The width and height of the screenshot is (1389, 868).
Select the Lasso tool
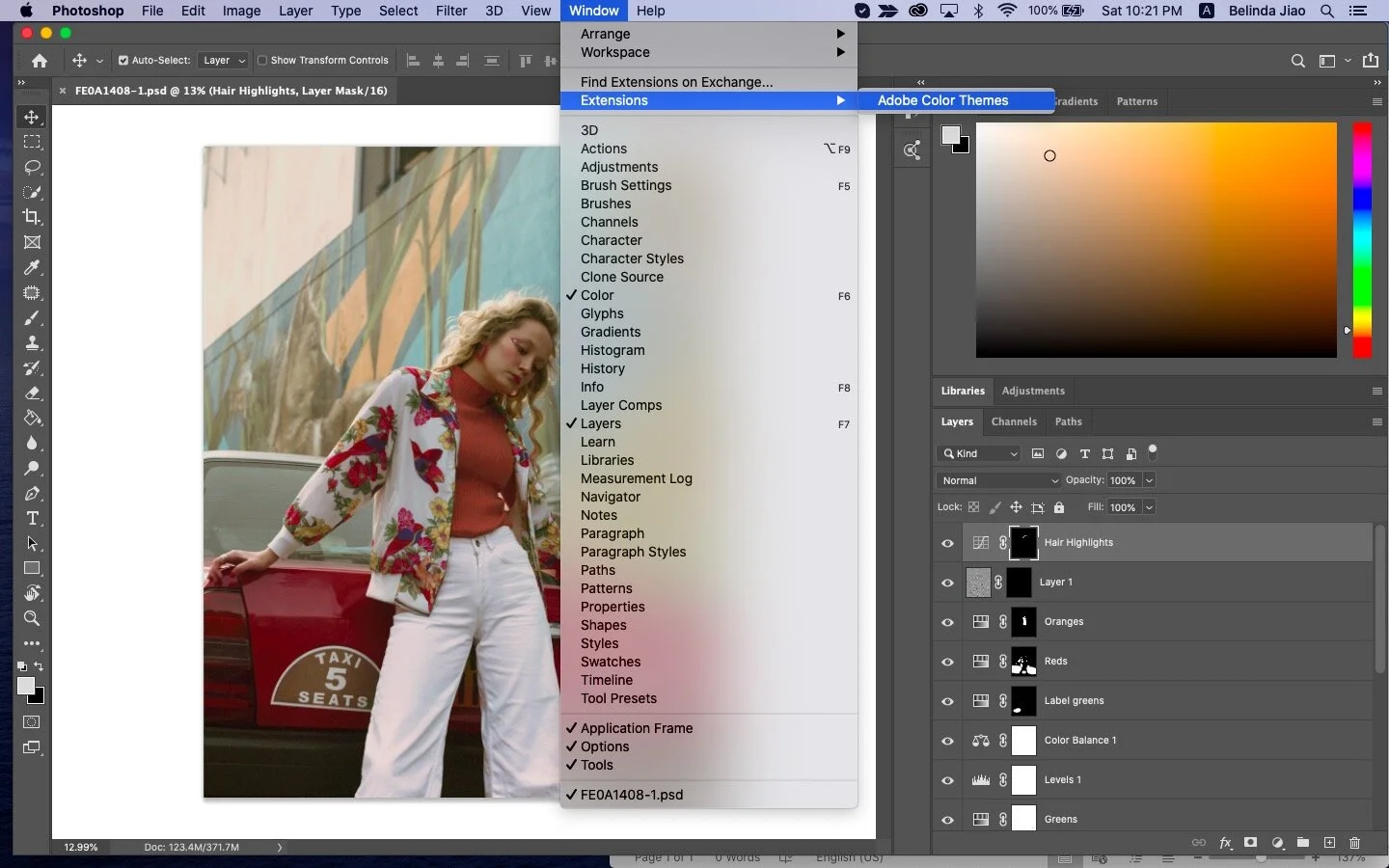pos(32,167)
